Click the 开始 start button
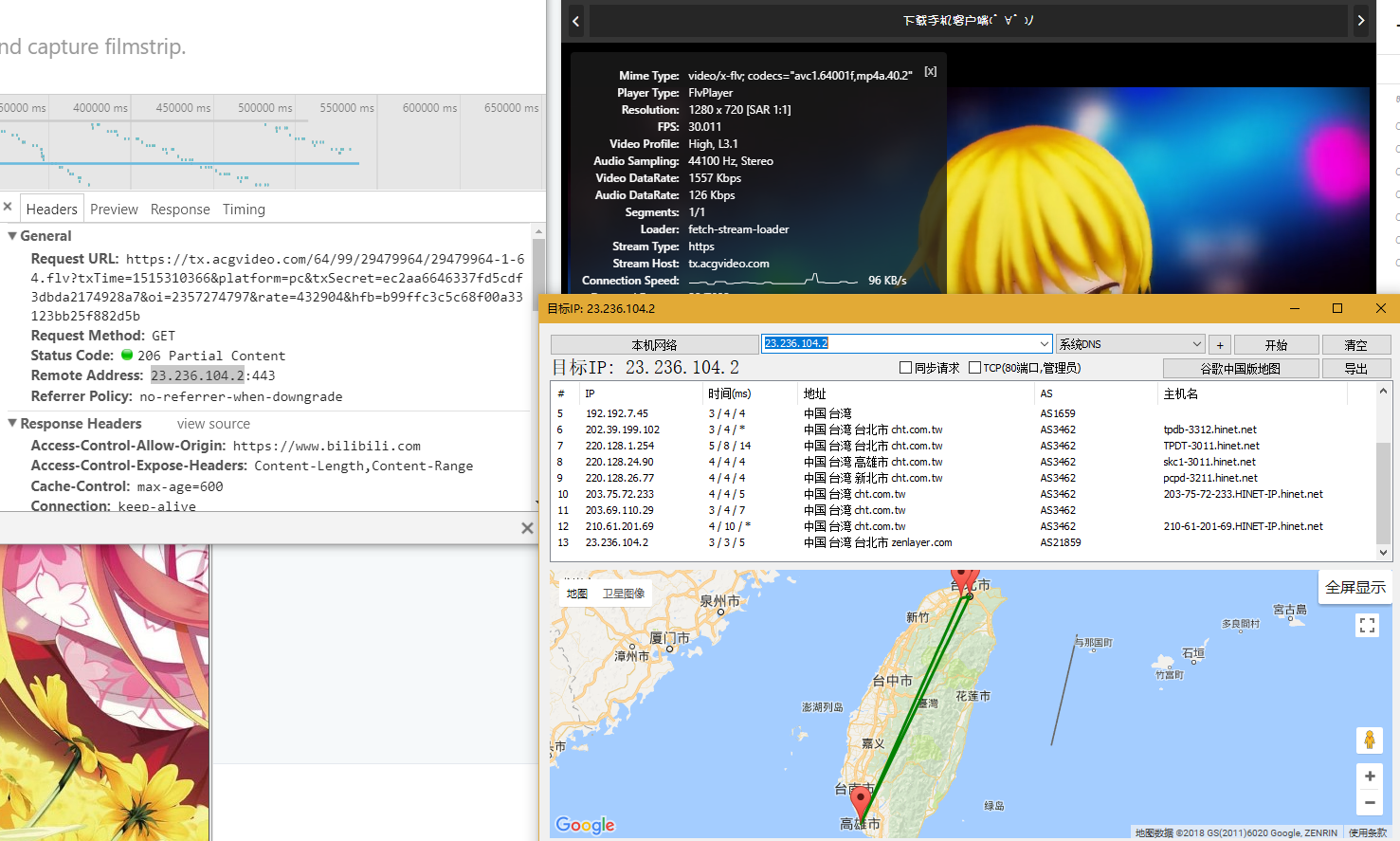 click(x=1276, y=345)
